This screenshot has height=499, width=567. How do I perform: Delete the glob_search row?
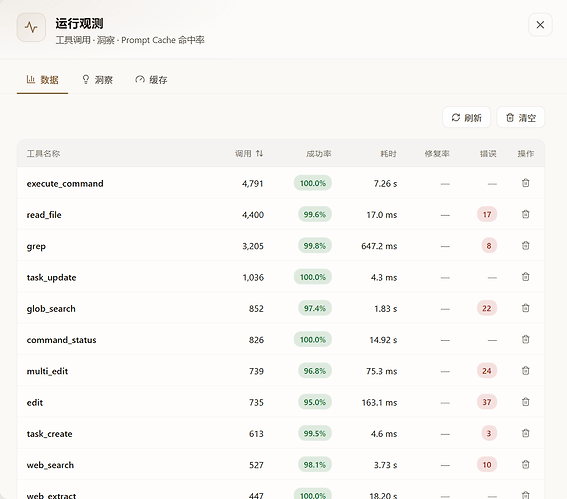coord(525,308)
